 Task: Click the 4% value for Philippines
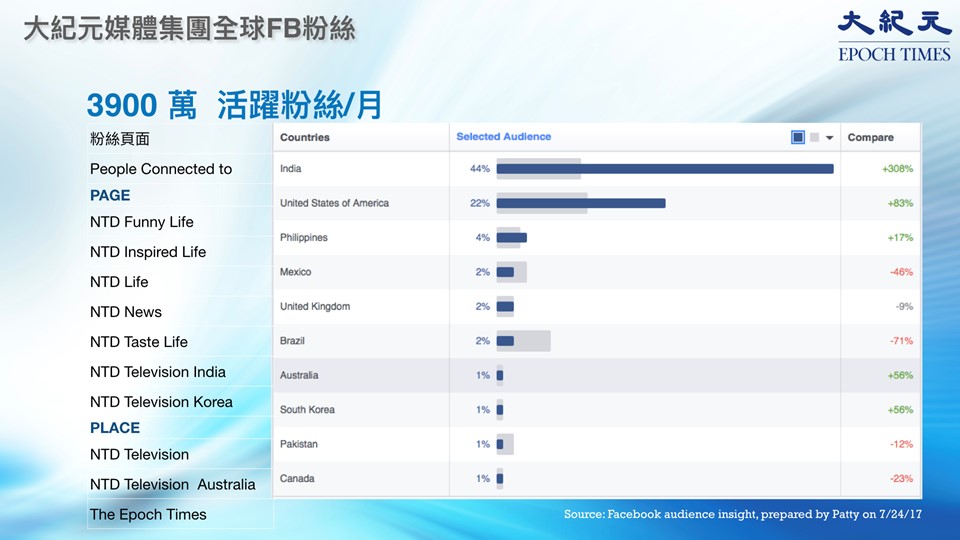(482, 237)
